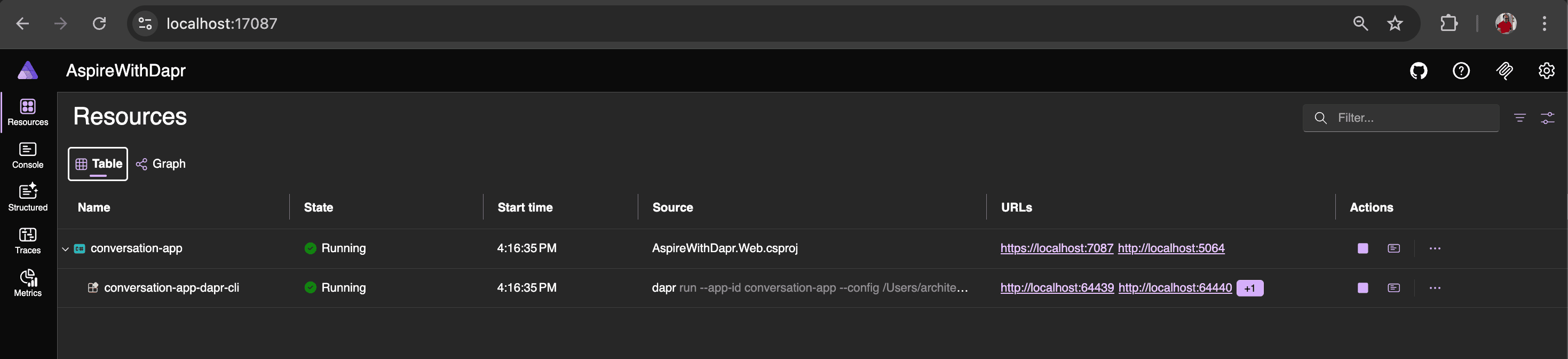
Task: Open the Traces page
Action: (x=28, y=241)
